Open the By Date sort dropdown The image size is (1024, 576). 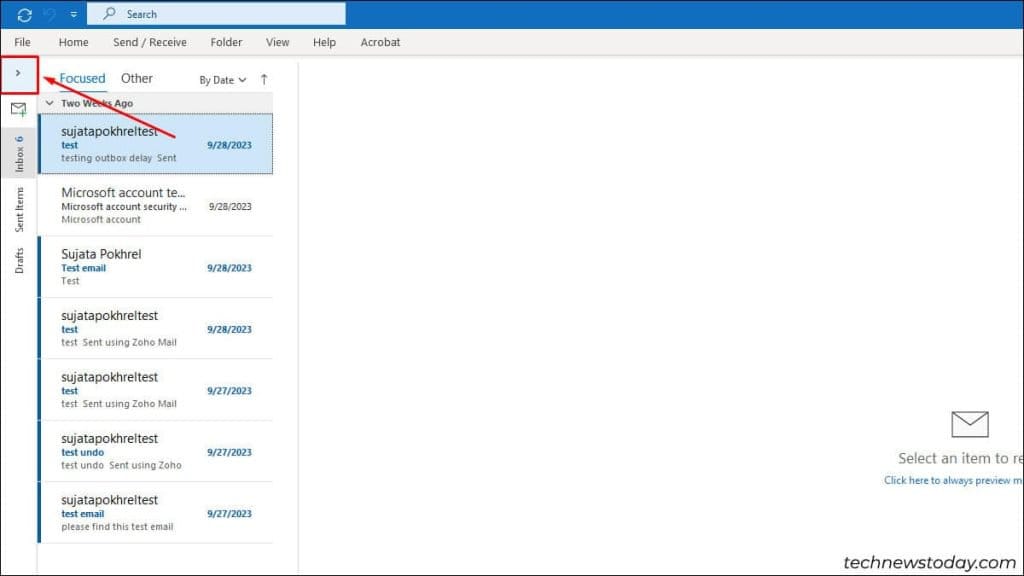[220, 79]
